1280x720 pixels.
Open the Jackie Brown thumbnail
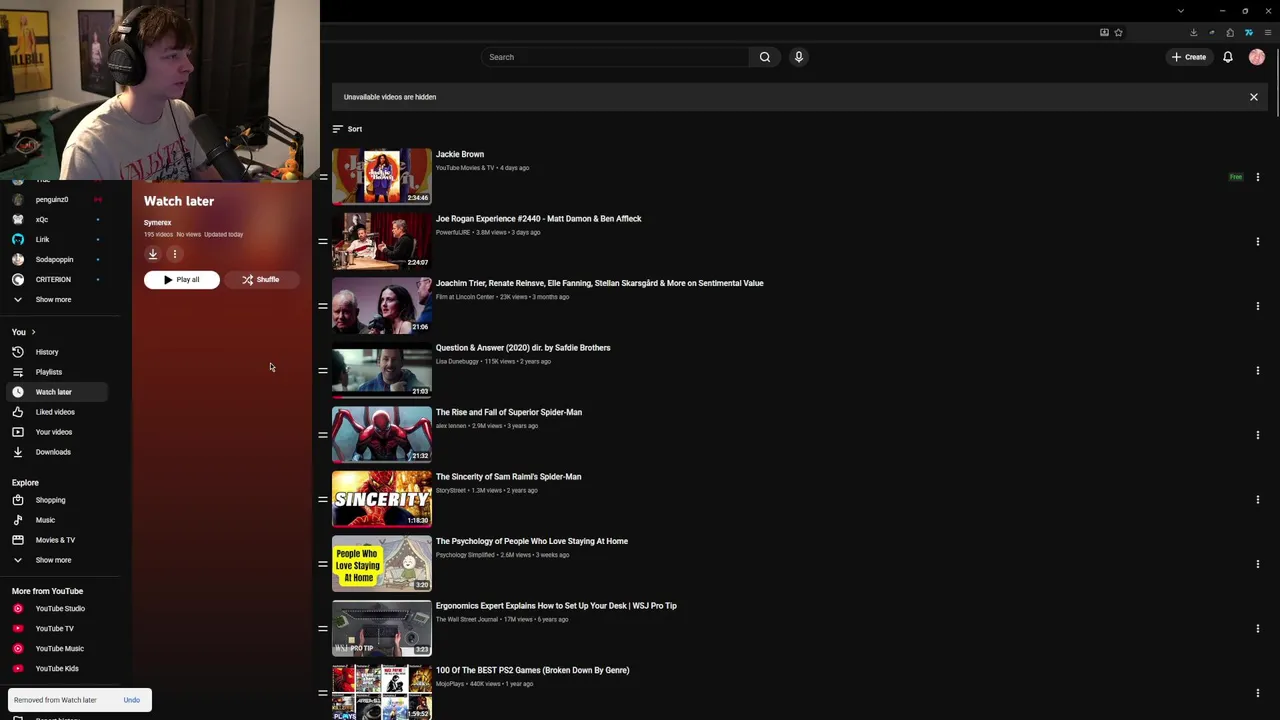pos(382,177)
